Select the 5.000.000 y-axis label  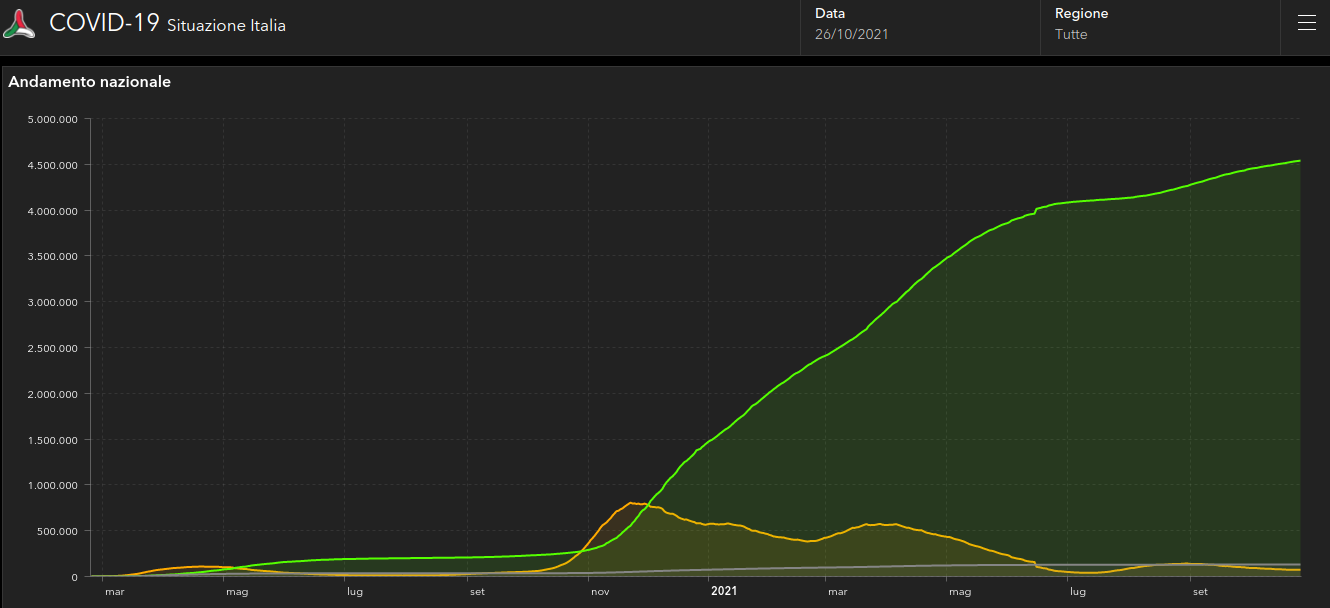(54, 120)
